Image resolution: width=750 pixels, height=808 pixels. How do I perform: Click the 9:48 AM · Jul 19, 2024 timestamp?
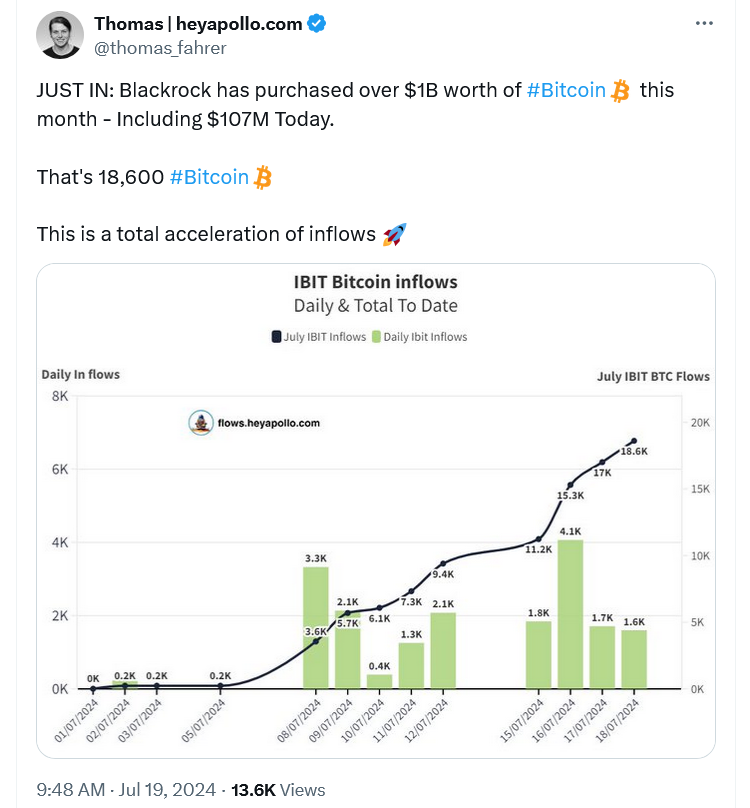point(126,789)
